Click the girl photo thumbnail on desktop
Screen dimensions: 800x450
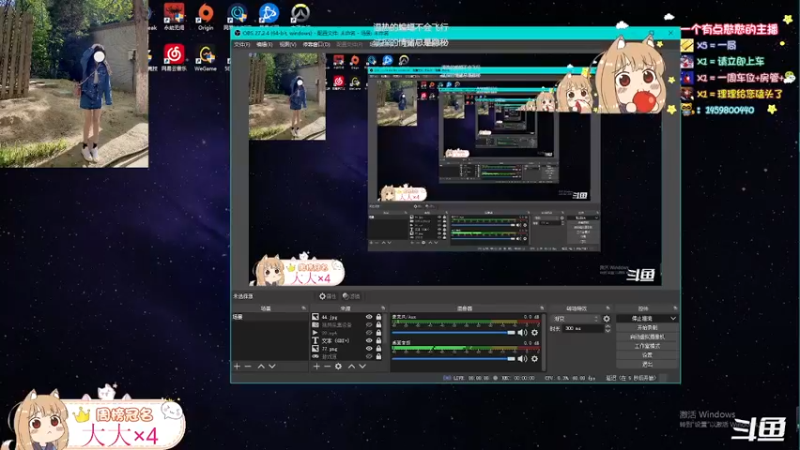point(74,84)
